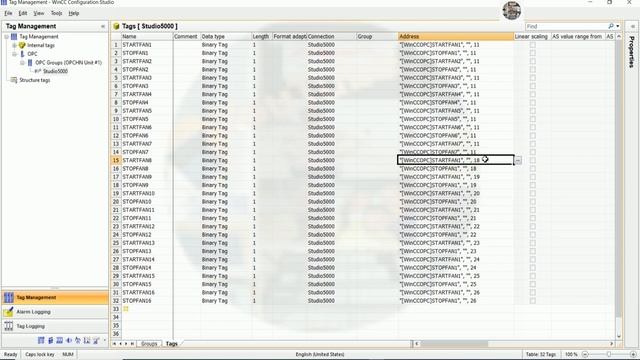Go to last sheet tab arrow
Image resolution: width=640 pixels, height=360 pixels.
[x=132, y=344]
